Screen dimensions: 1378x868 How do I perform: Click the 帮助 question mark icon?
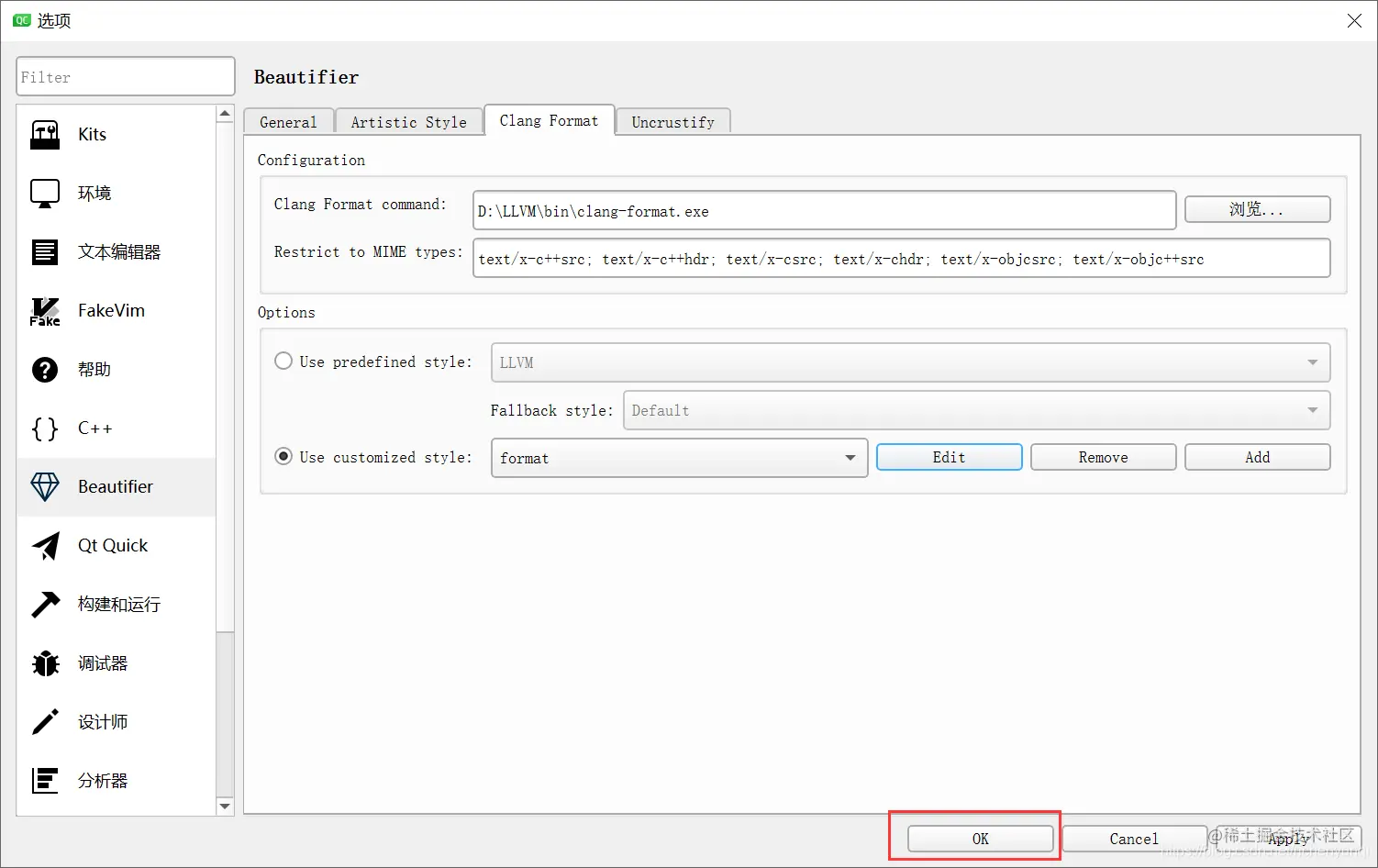45,370
